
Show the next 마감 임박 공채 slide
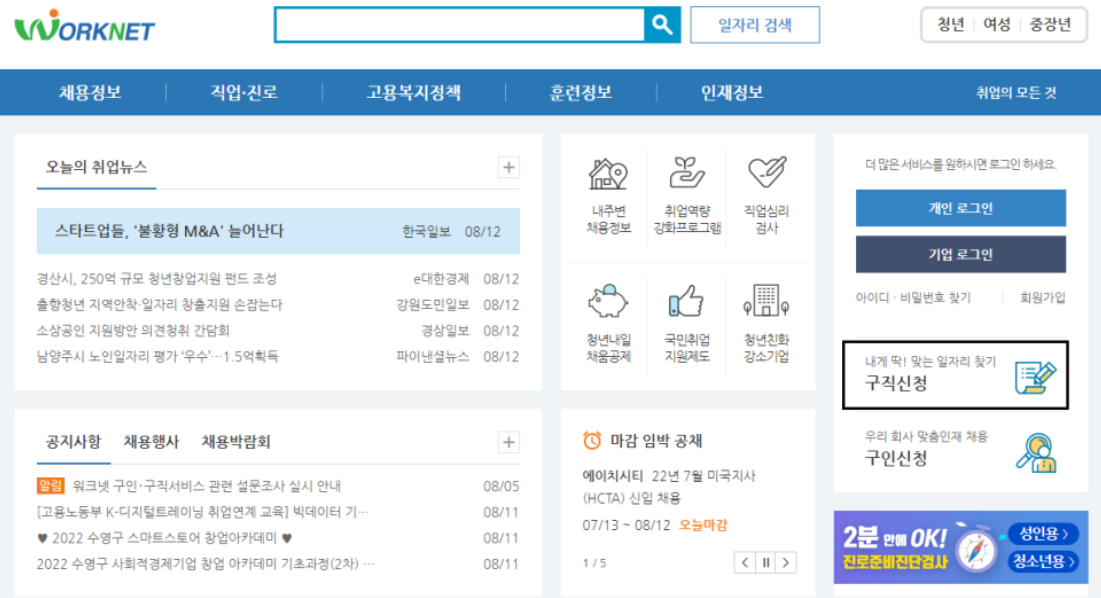786,562
